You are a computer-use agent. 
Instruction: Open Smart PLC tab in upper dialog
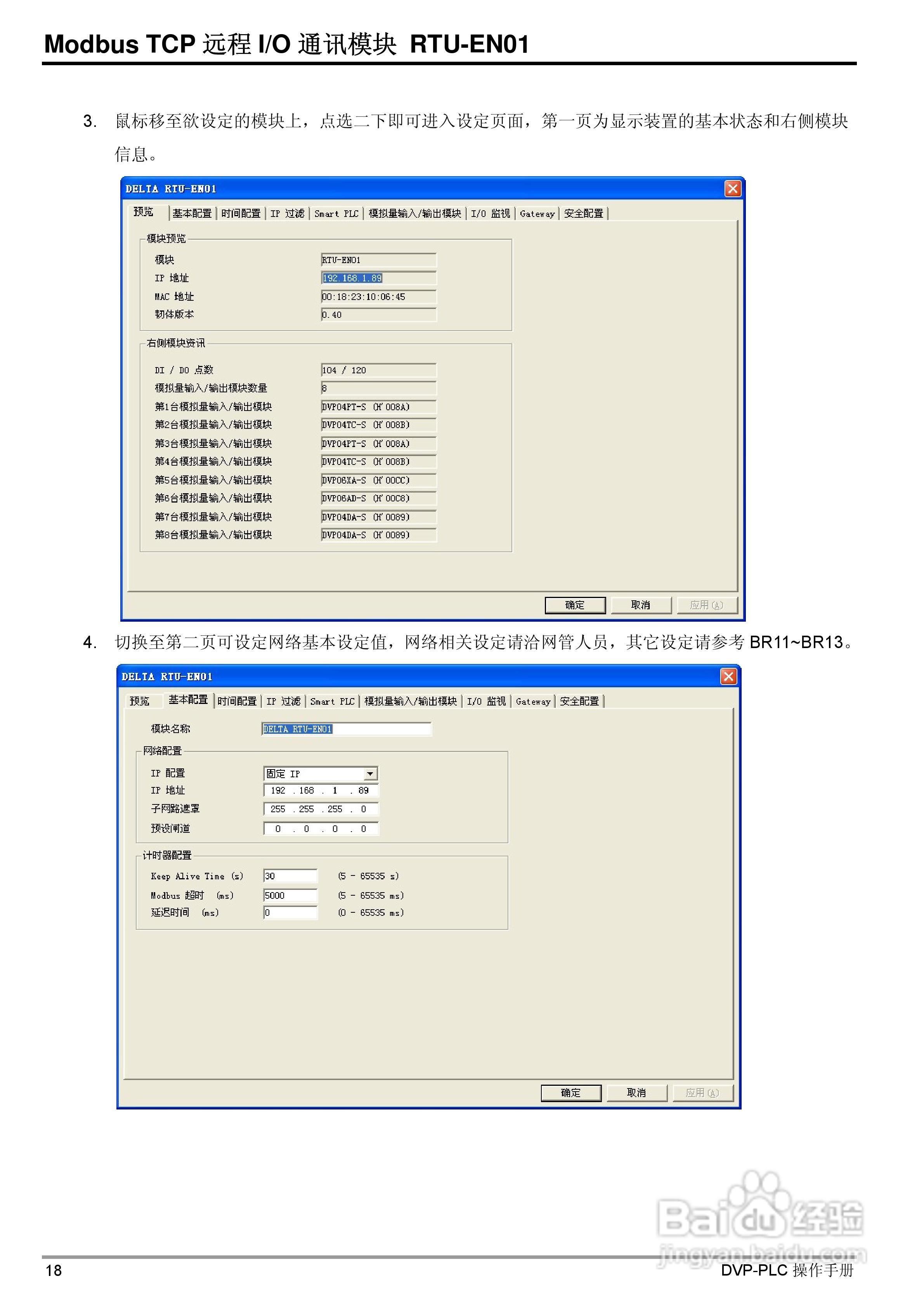[x=336, y=213]
